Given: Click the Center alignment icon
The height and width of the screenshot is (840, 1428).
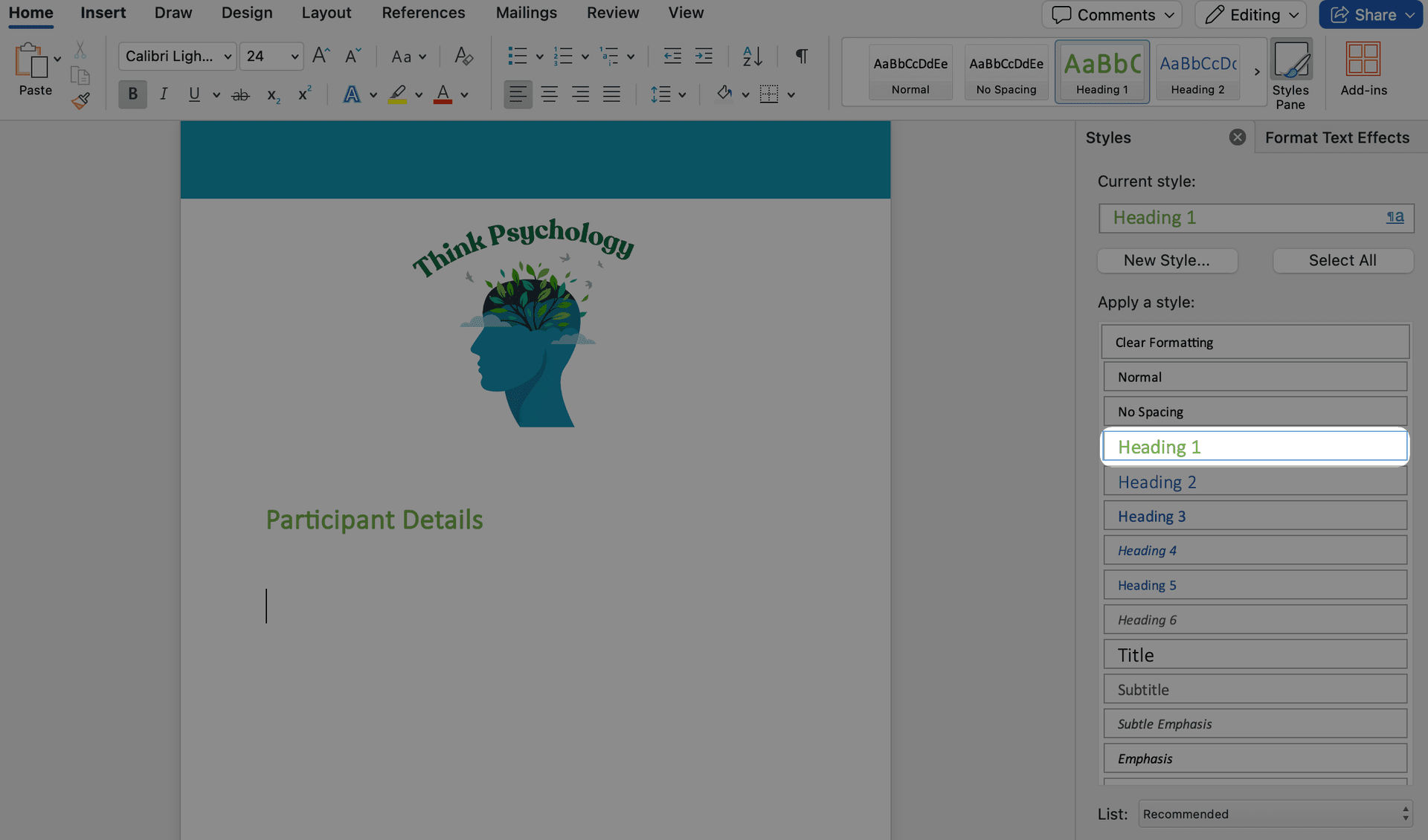Looking at the screenshot, I should [549, 95].
